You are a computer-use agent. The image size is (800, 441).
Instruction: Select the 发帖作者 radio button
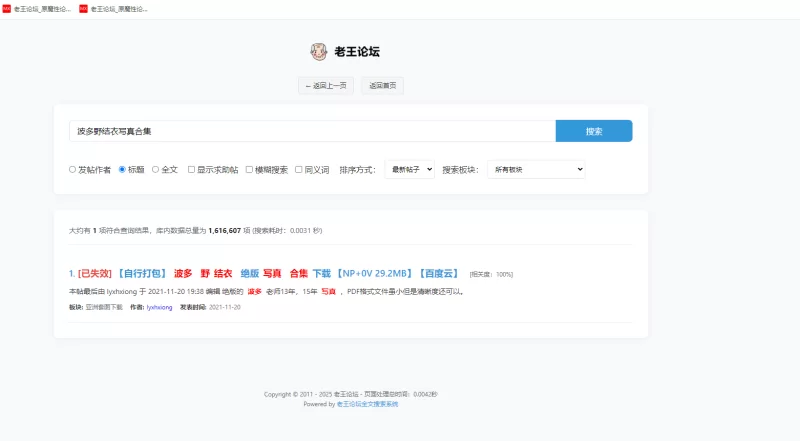click(x=72, y=170)
